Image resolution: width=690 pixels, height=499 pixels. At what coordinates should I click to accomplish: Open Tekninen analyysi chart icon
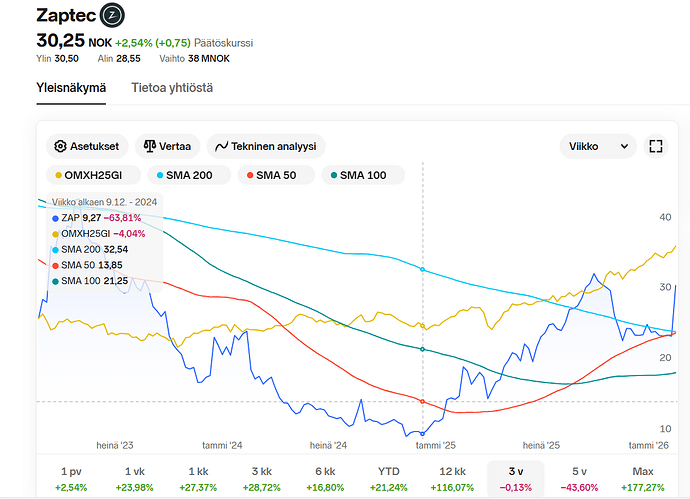(223, 146)
